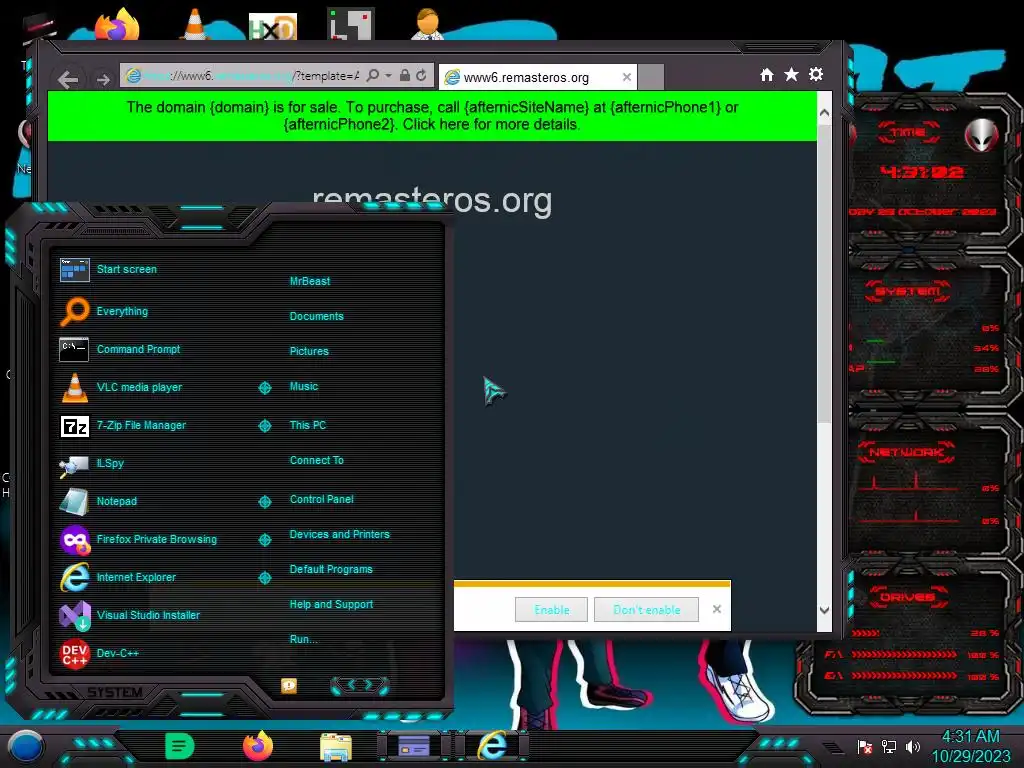Open Documents from start menu

point(316,316)
